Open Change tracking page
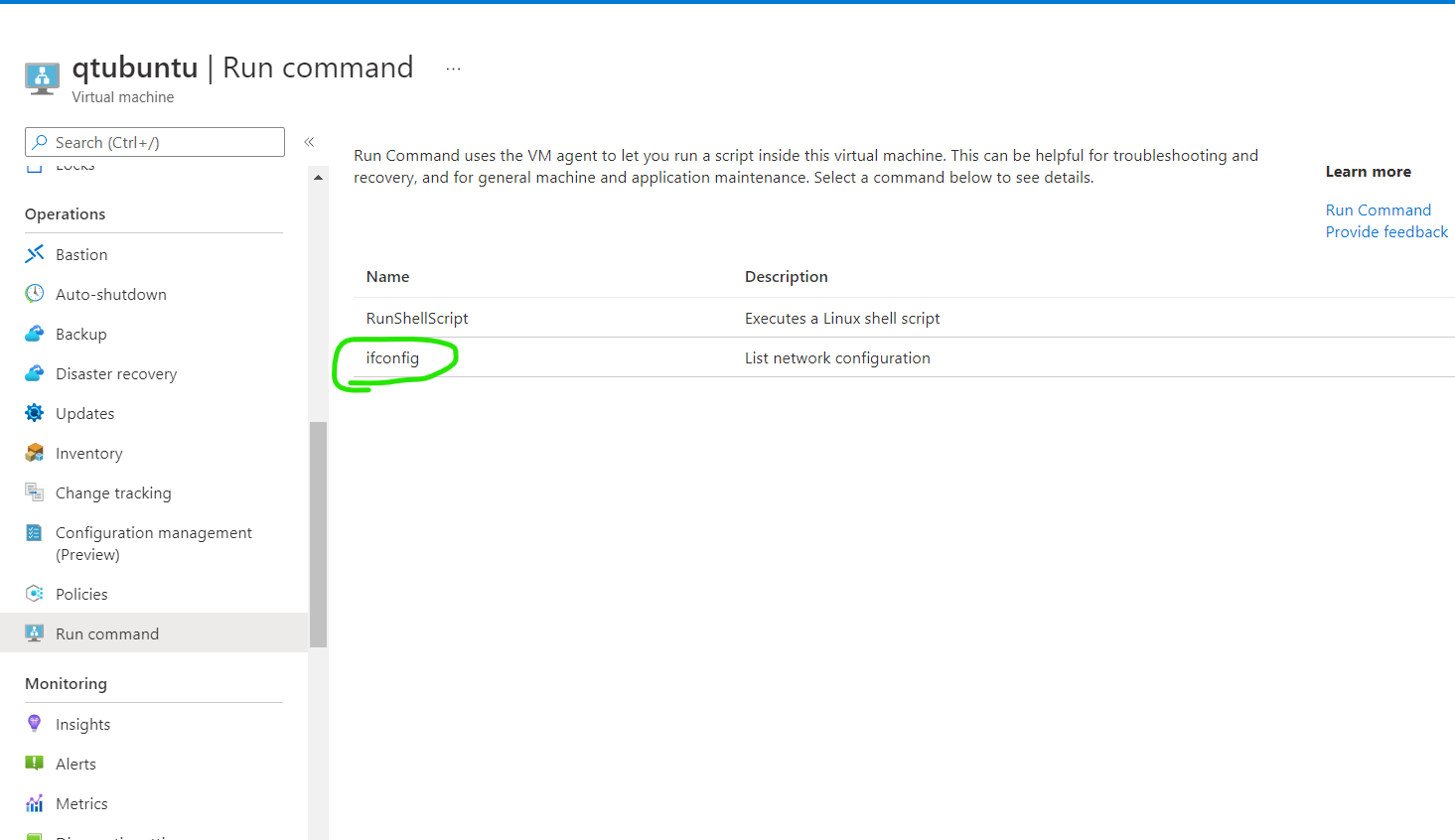Screen dimensions: 1455x840 point(113,492)
